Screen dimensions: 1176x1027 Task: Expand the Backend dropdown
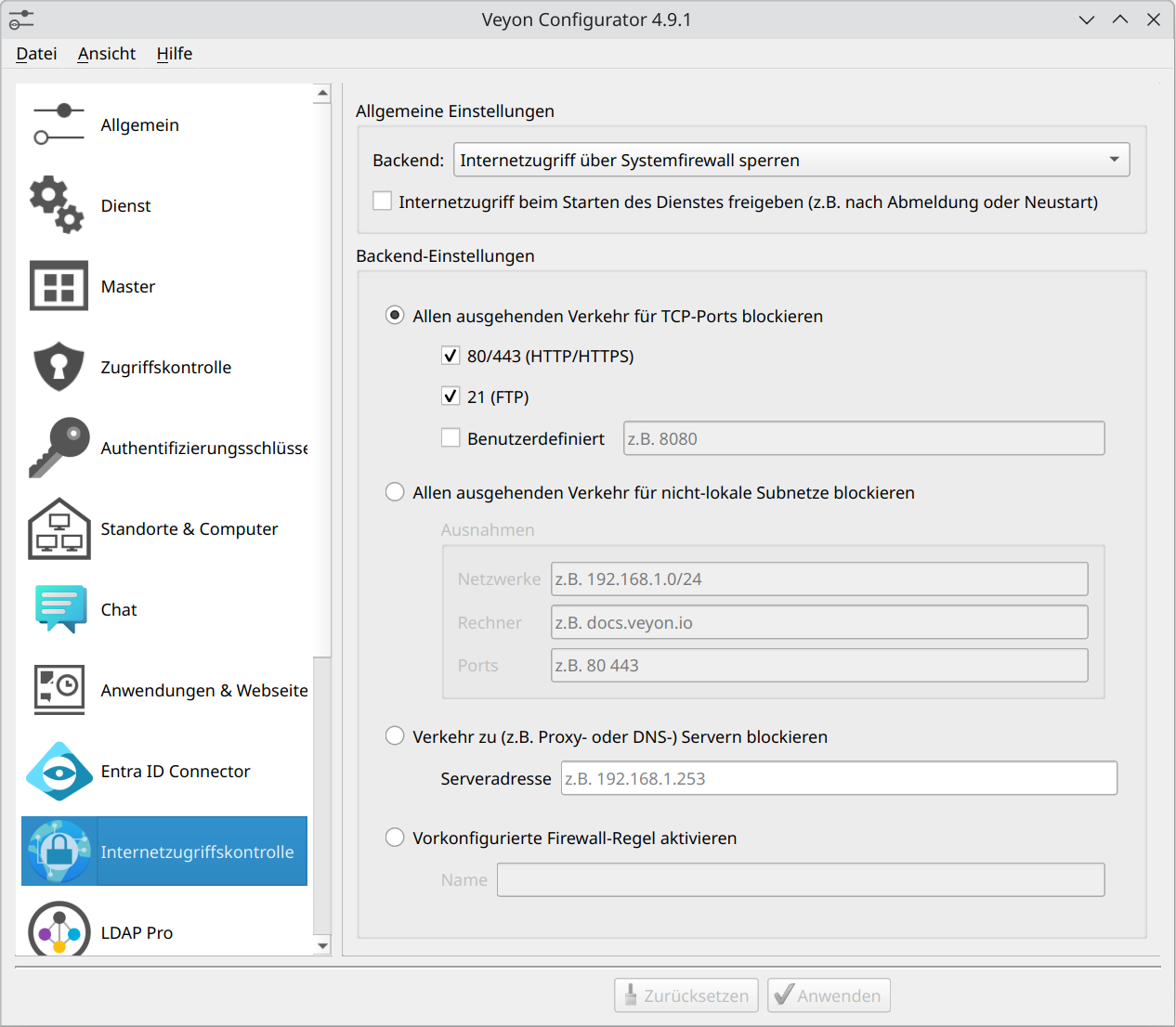[791, 160]
